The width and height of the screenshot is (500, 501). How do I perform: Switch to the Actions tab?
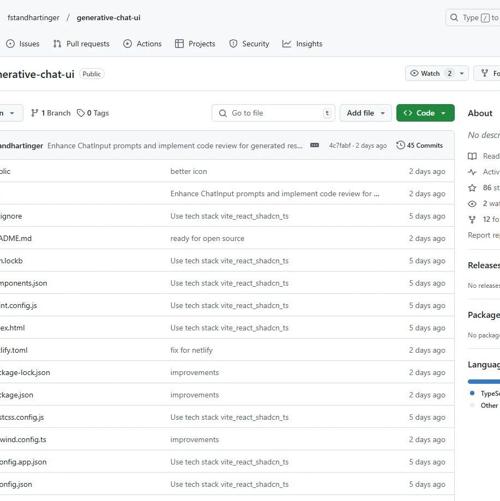pos(142,44)
